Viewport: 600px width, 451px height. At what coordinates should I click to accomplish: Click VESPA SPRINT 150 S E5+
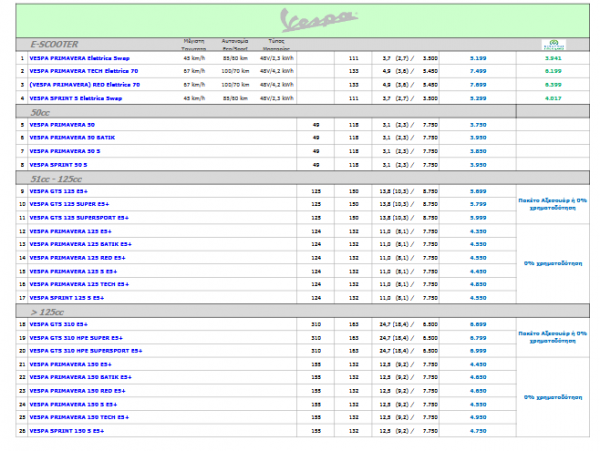pyautogui.click(x=67, y=431)
